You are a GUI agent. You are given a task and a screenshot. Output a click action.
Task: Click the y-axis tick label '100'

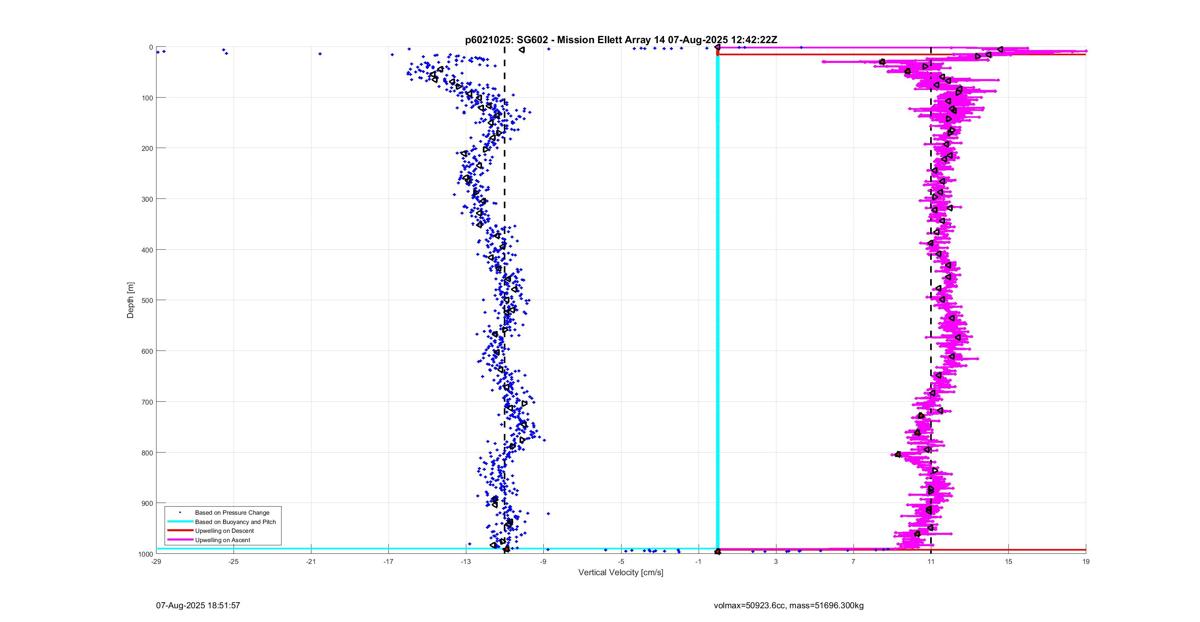point(146,98)
